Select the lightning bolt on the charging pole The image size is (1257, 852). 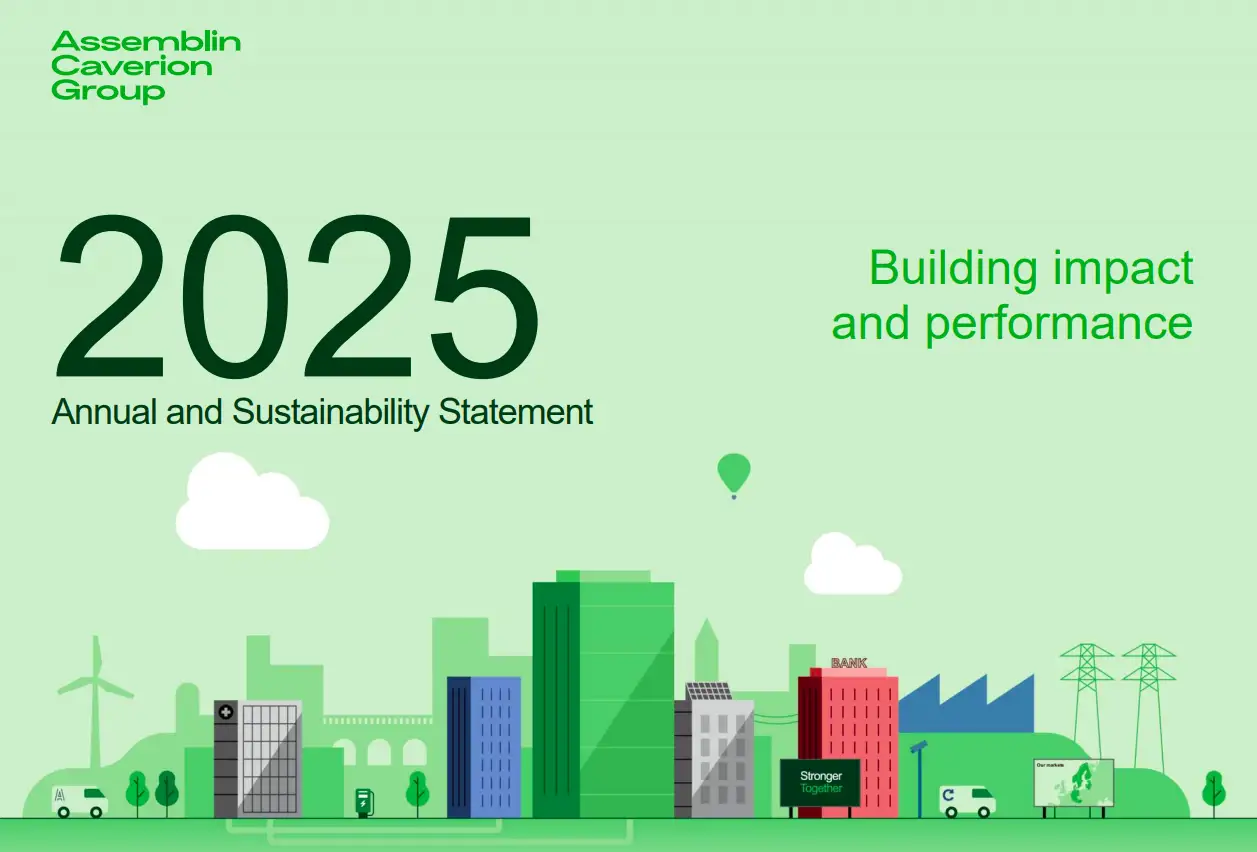[363, 804]
